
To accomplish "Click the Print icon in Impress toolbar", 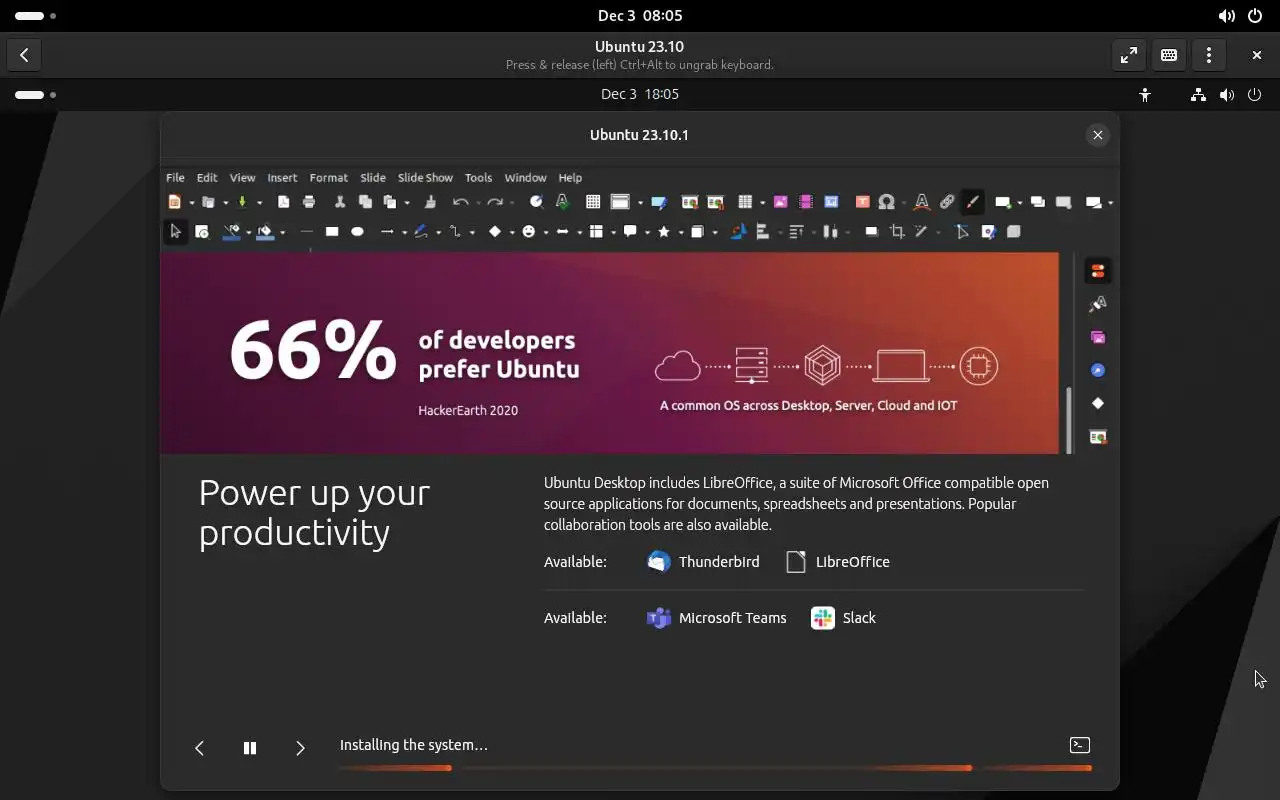I will [309, 202].
